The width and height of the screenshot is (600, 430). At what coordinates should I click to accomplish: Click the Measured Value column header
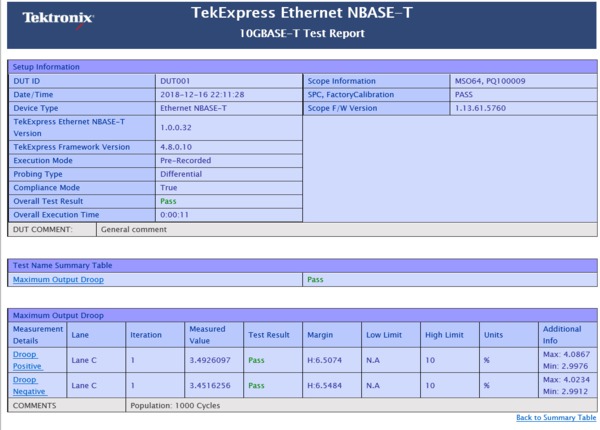pos(206,334)
